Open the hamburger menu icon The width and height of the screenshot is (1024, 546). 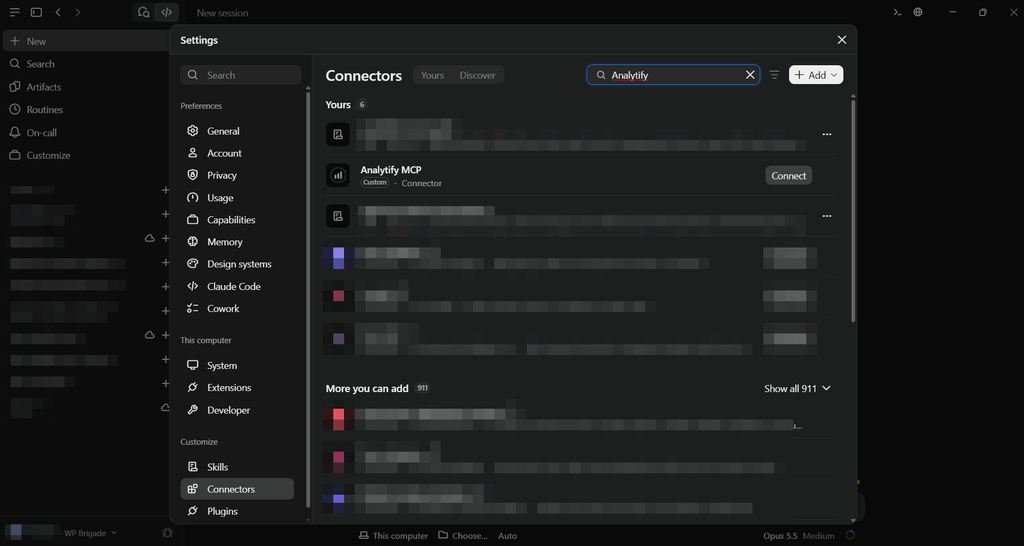pos(15,12)
